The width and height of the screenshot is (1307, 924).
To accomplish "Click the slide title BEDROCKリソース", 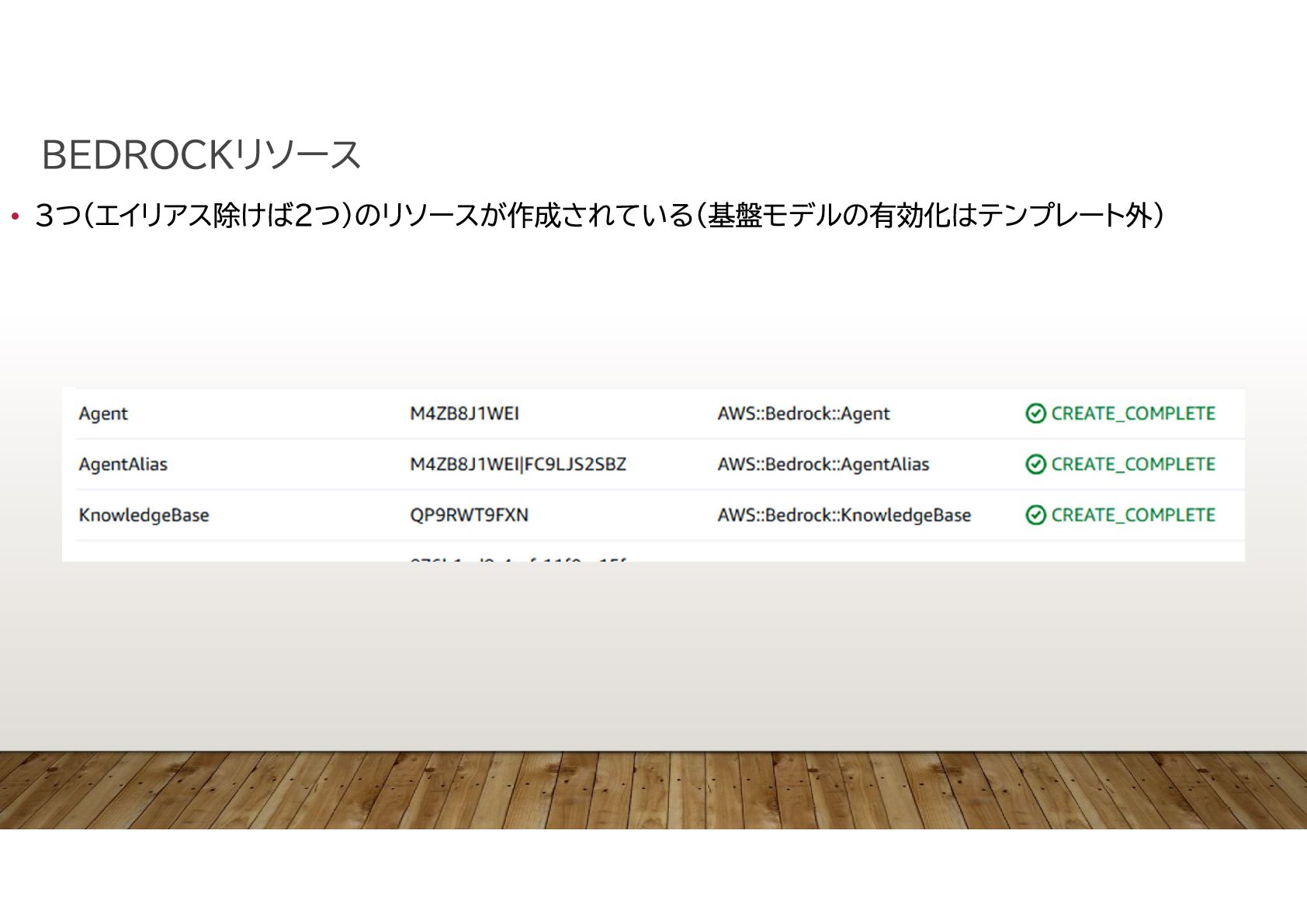I will point(201,154).
